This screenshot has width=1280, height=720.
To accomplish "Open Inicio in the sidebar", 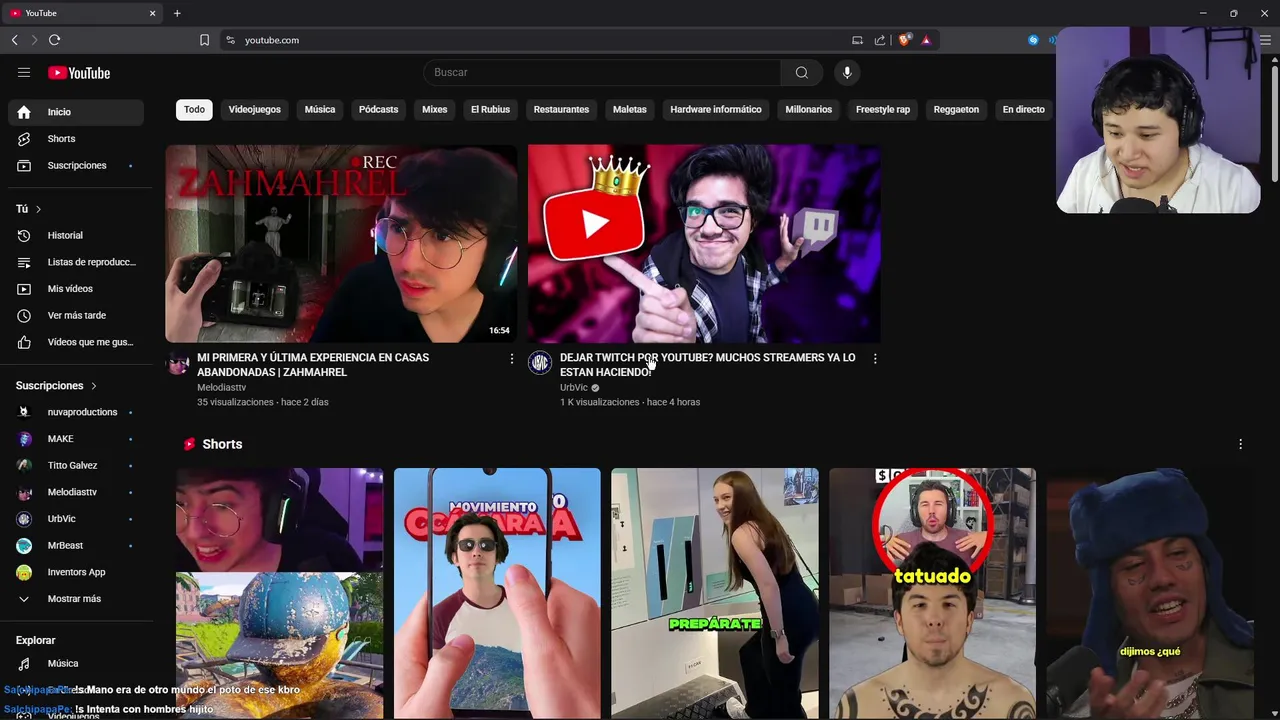I will [76, 112].
